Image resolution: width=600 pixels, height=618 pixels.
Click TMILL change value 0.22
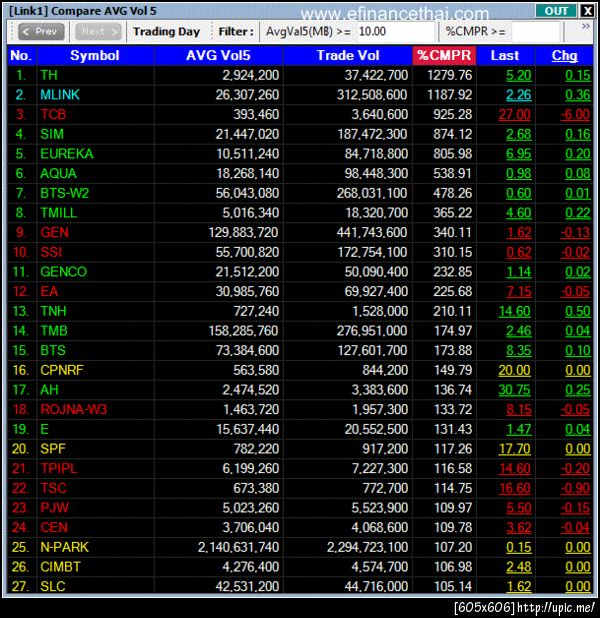pyautogui.click(x=578, y=213)
